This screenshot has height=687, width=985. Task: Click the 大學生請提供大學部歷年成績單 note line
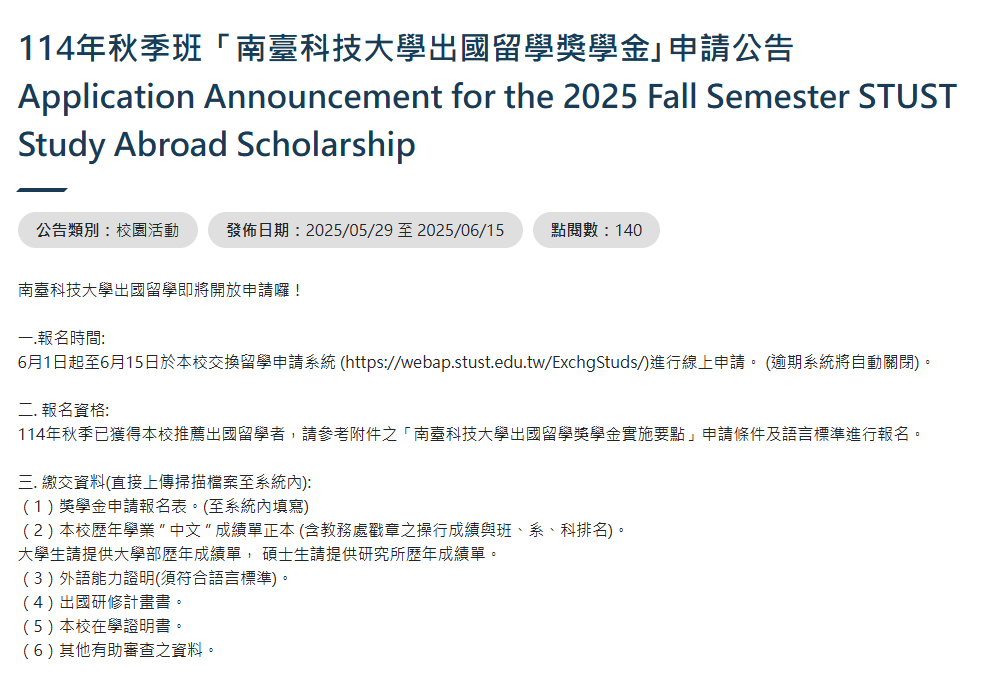click(258, 554)
